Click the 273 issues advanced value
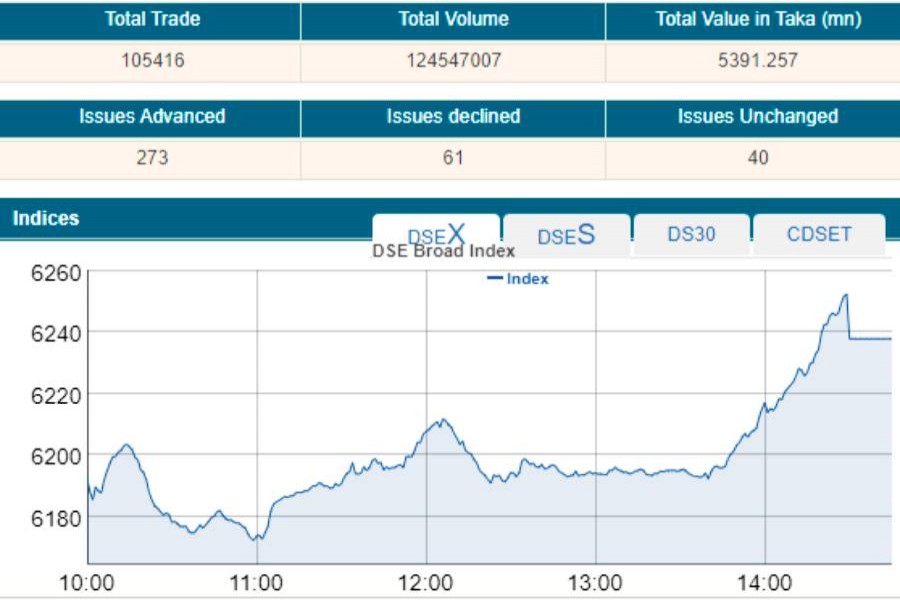Image resolution: width=900 pixels, height=600 pixels. [152, 157]
